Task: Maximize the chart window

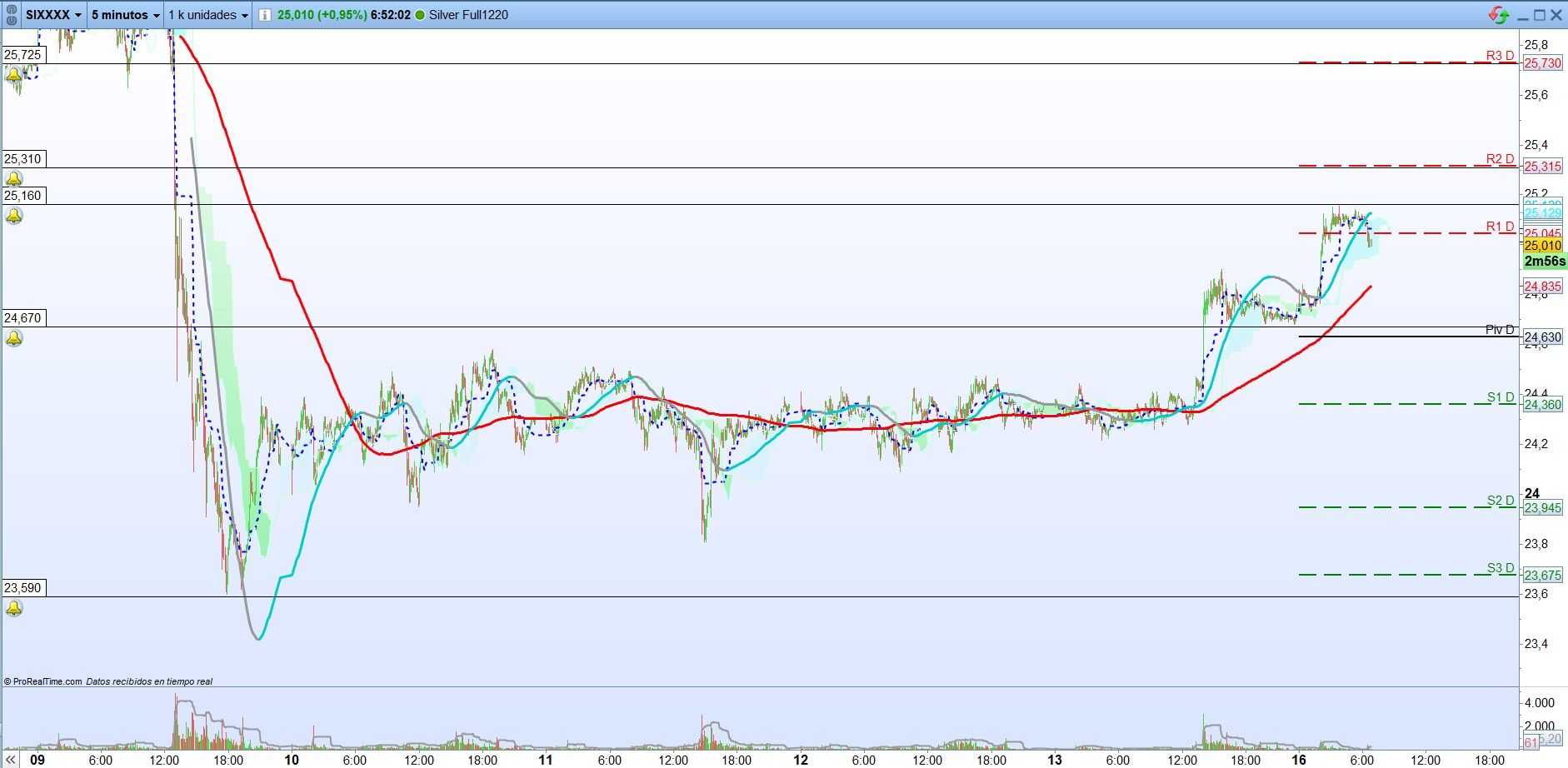Action: click(1539, 15)
